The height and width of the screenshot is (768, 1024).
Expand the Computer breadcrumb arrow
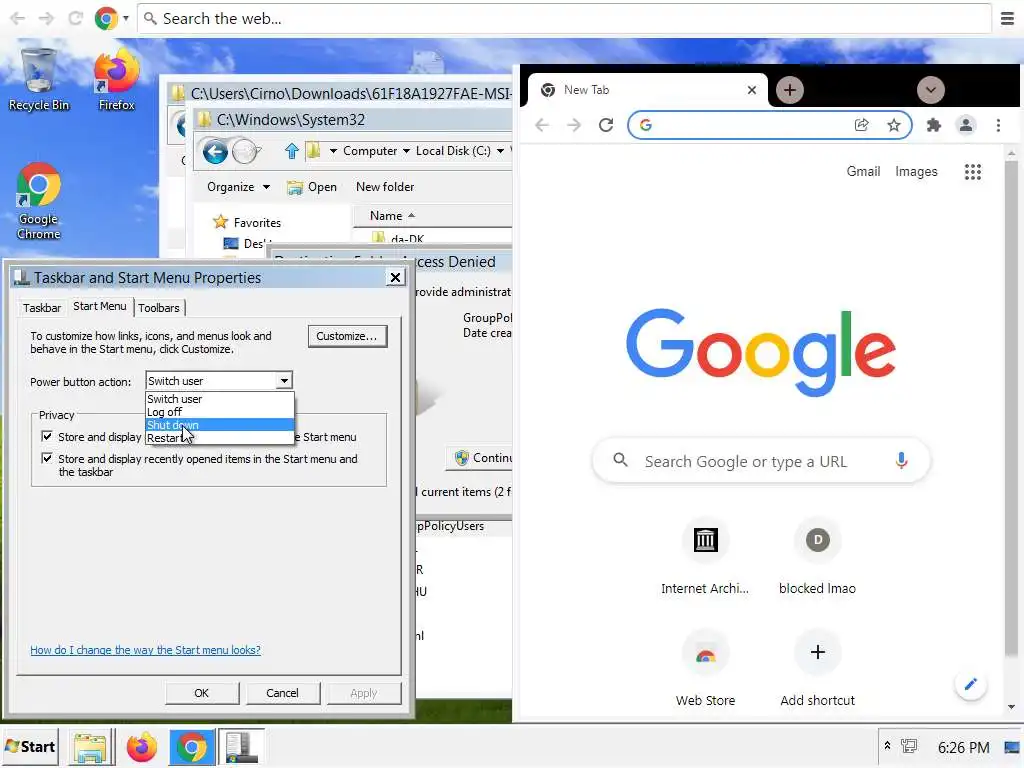coord(406,151)
